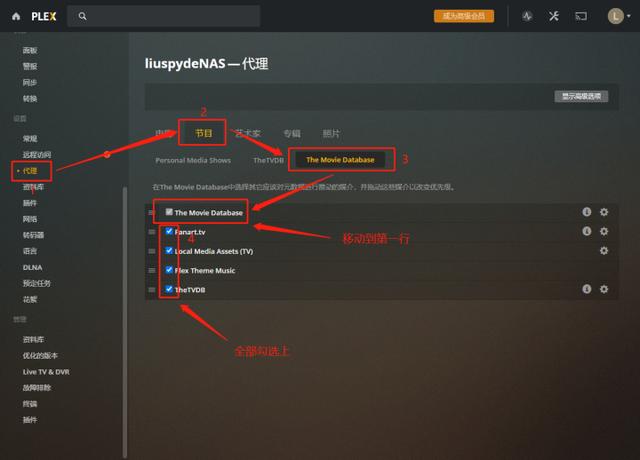Select The Movie Database agent tab
The width and height of the screenshot is (640, 460).
coord(340,160)
